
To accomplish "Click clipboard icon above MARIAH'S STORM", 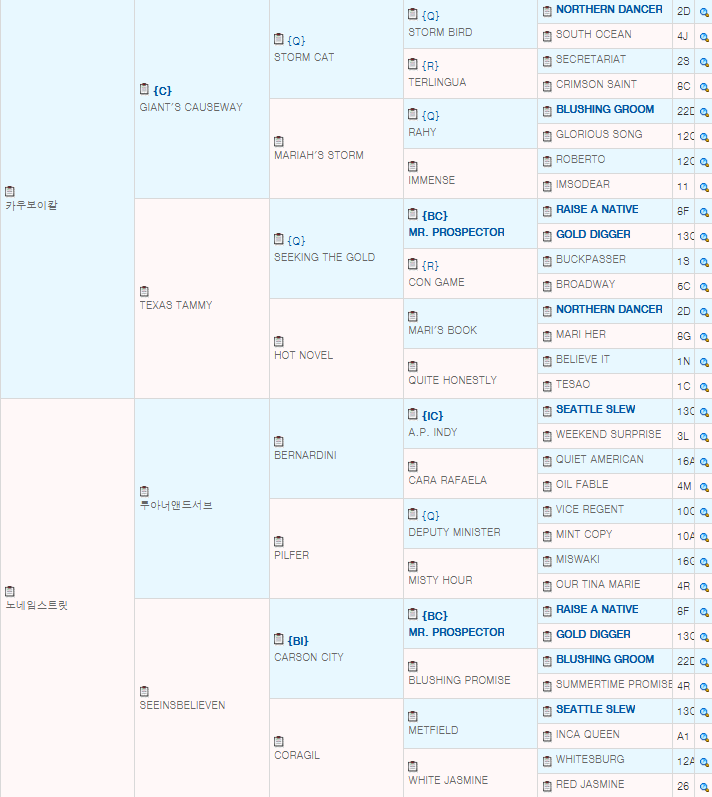I will (278, 141).
